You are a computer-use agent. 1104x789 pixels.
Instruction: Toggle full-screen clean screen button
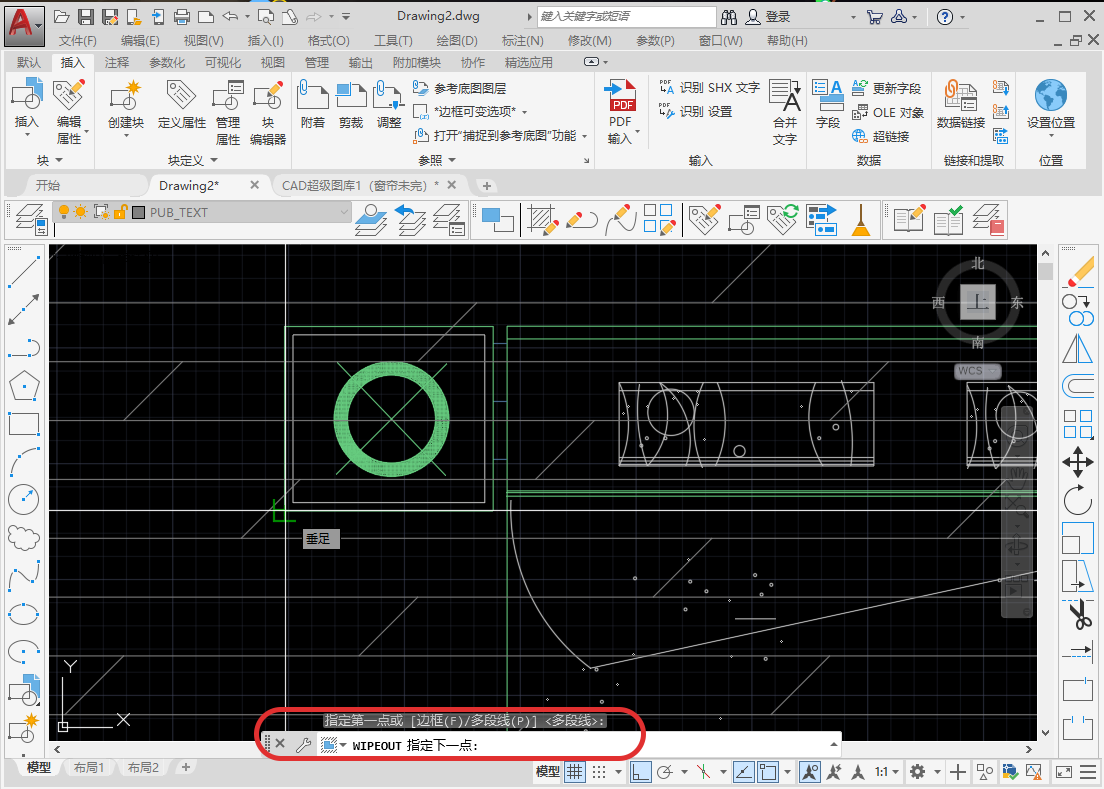click(1063, 772)
